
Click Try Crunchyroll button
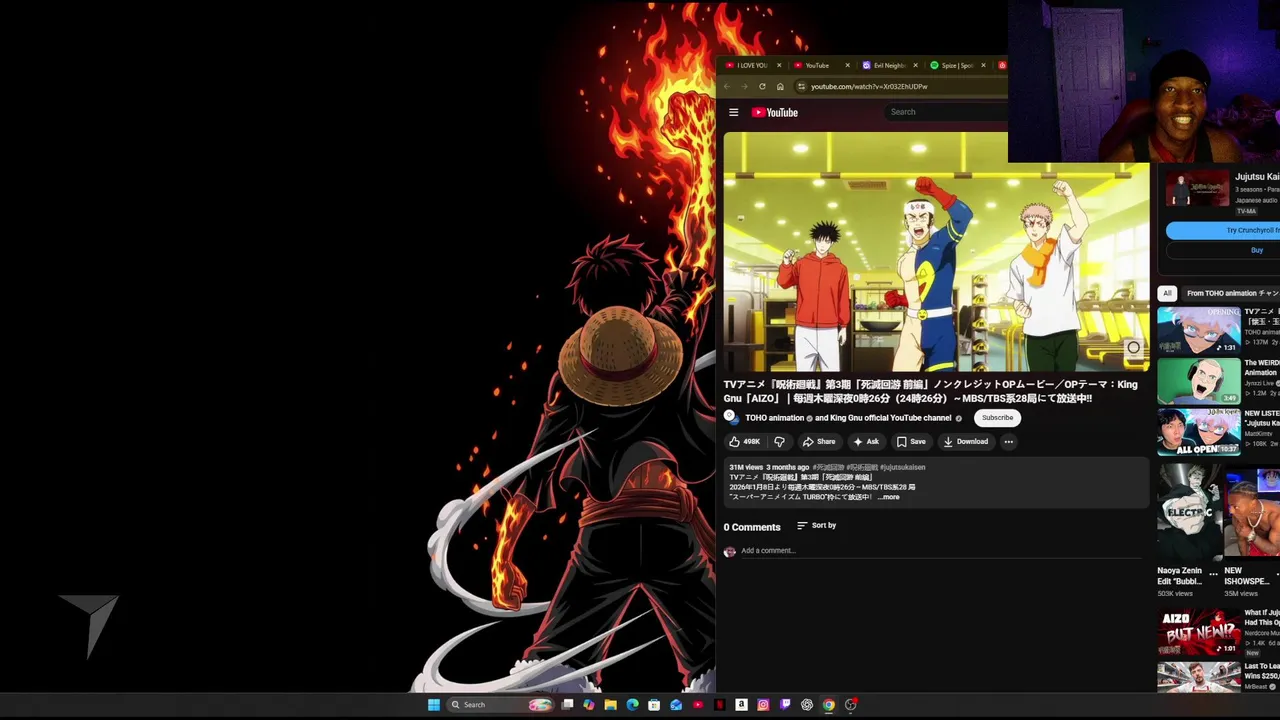[x=1223, y=230]
